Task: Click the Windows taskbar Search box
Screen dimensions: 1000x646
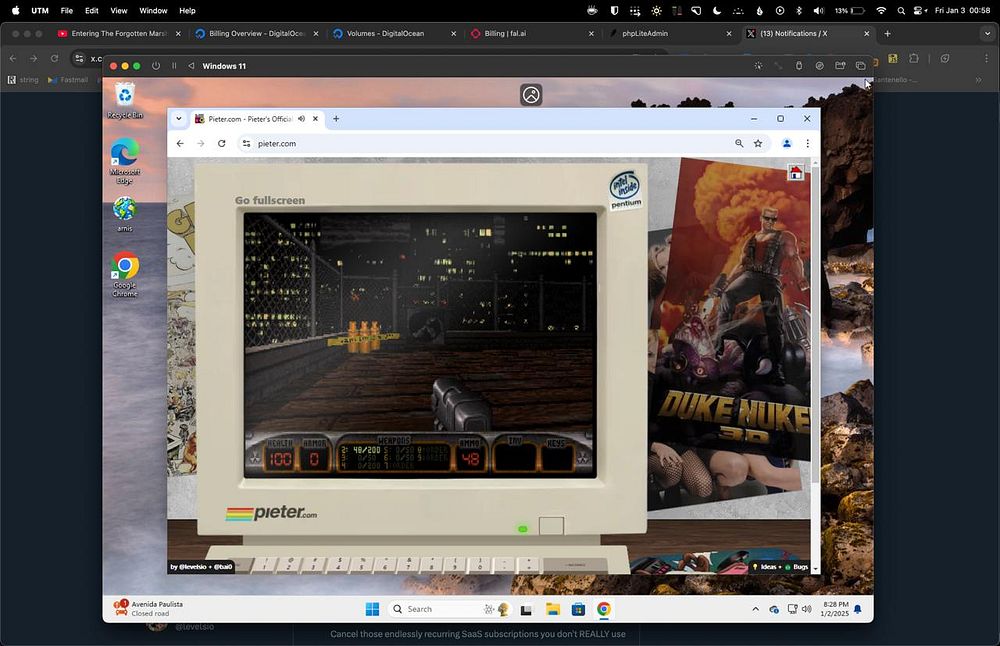Action: pos(449,609)
